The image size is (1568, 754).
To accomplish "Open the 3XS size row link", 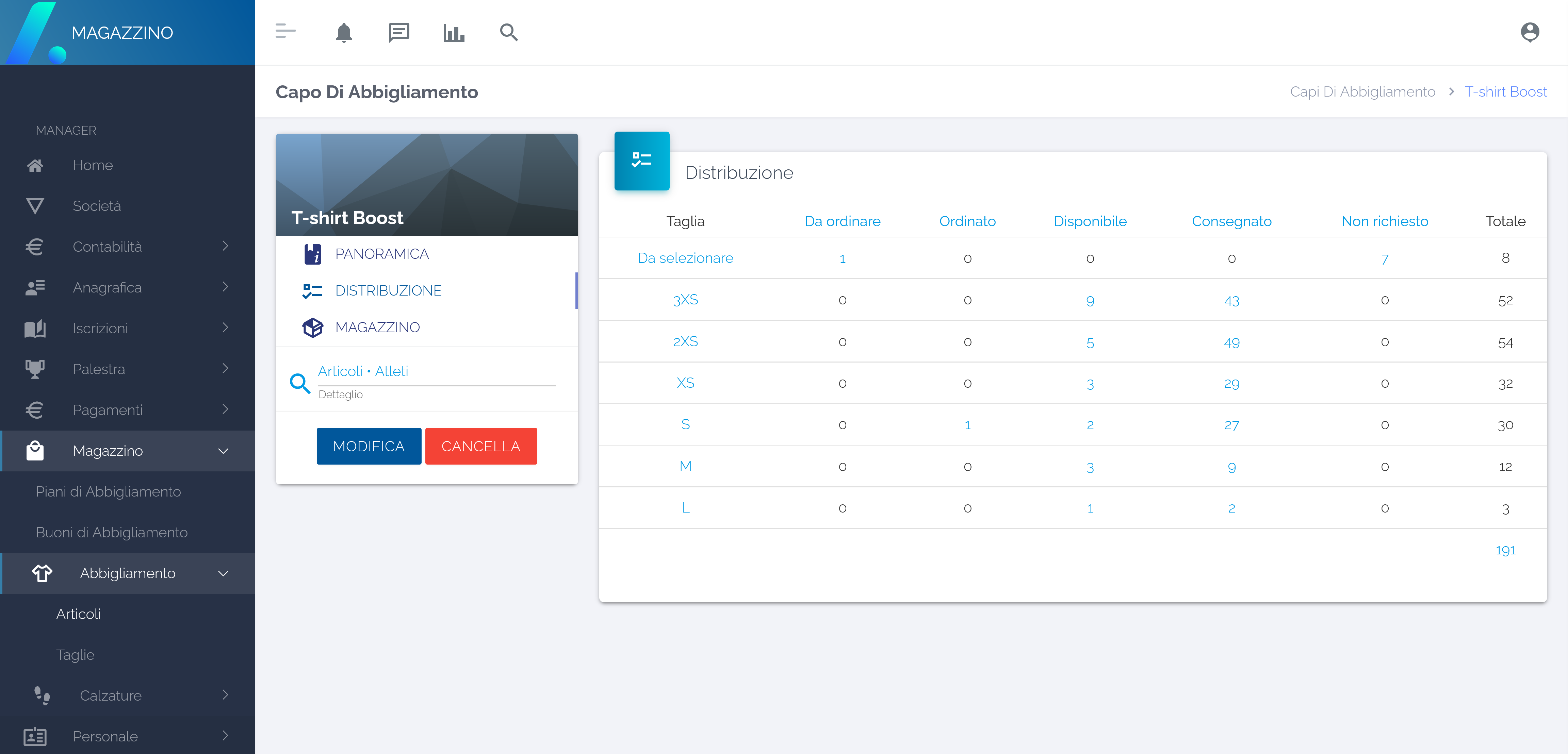I will tap(685, 300).
